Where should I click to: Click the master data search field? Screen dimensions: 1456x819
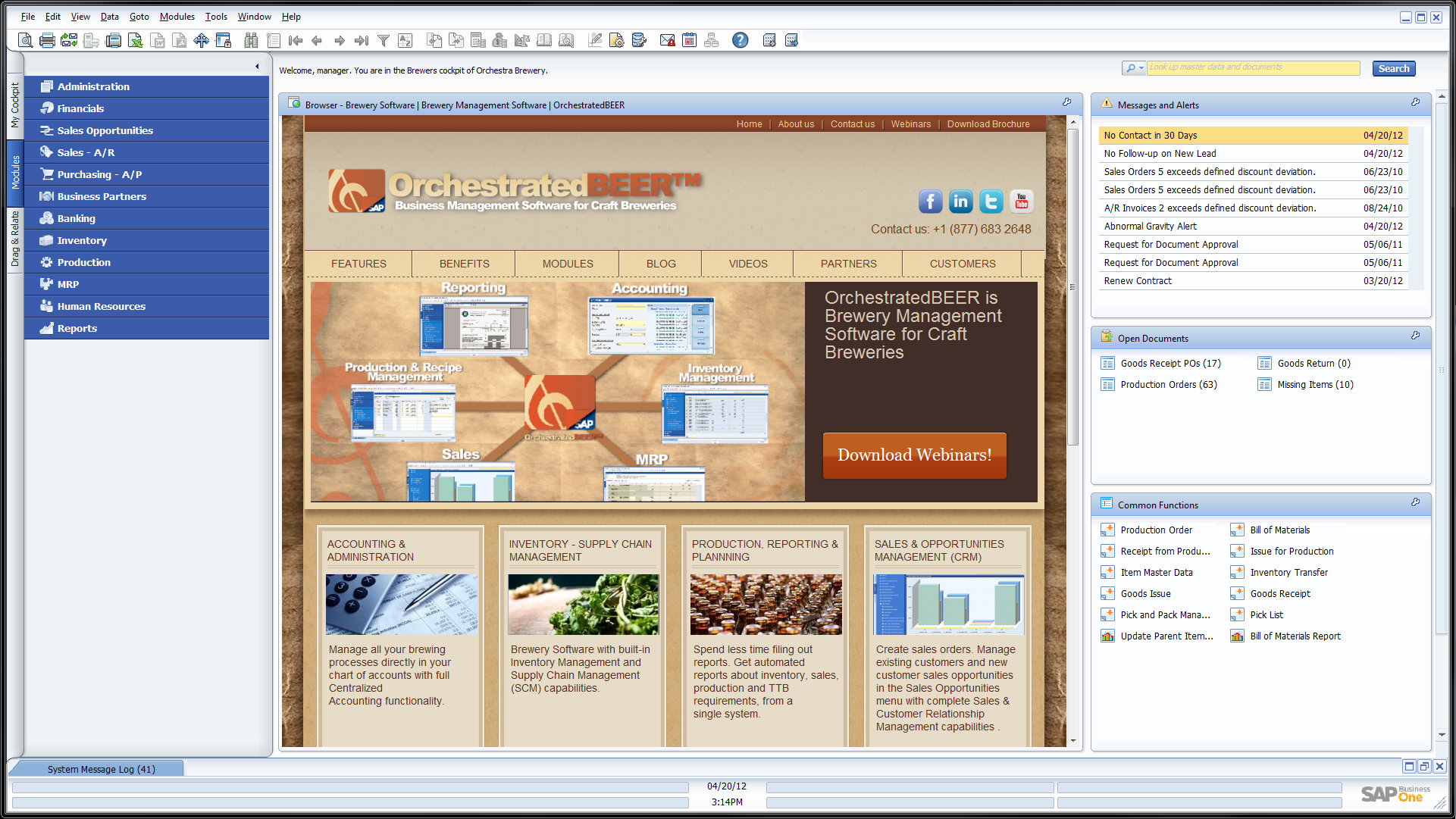coord(1252,68)
